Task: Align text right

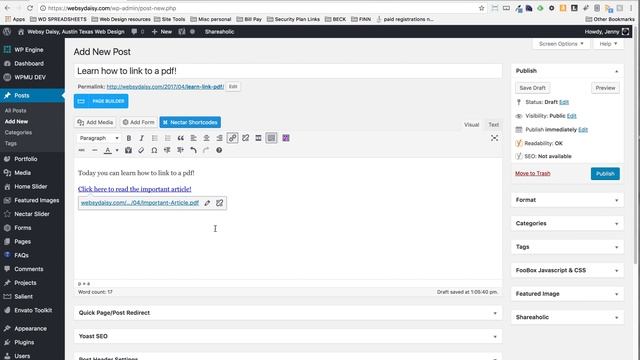Action: tap(220, 138)
